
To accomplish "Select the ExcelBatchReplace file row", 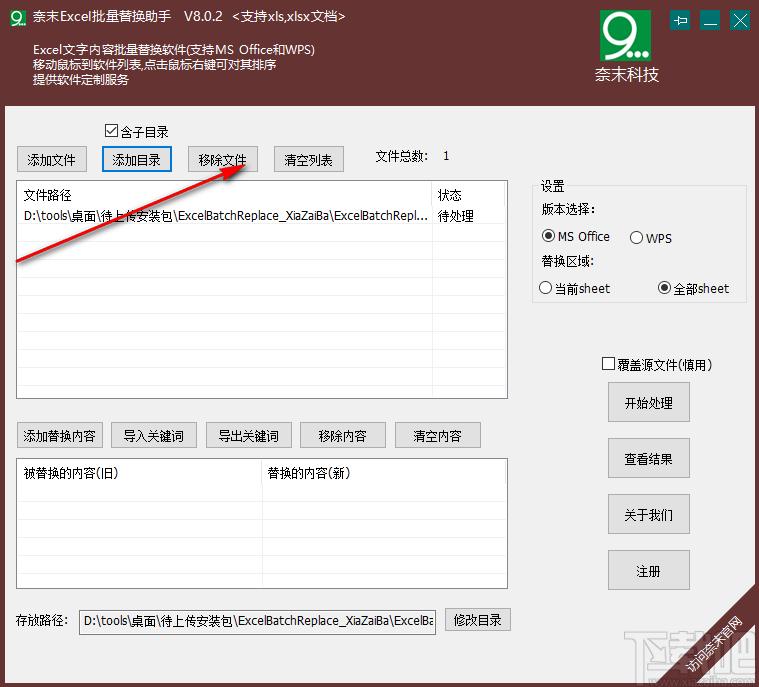I will tap(261, 216).
